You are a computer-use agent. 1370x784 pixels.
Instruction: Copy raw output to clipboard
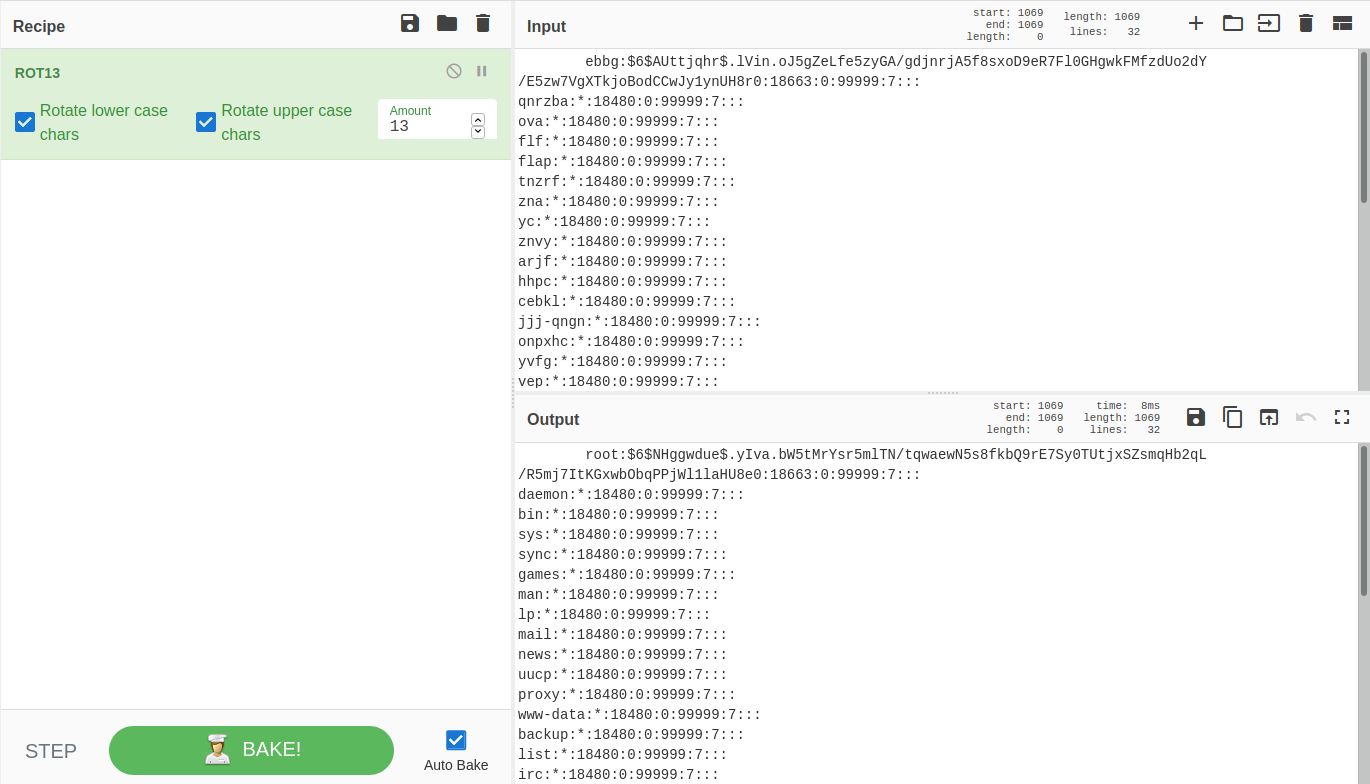click(x=1232, y=417)
